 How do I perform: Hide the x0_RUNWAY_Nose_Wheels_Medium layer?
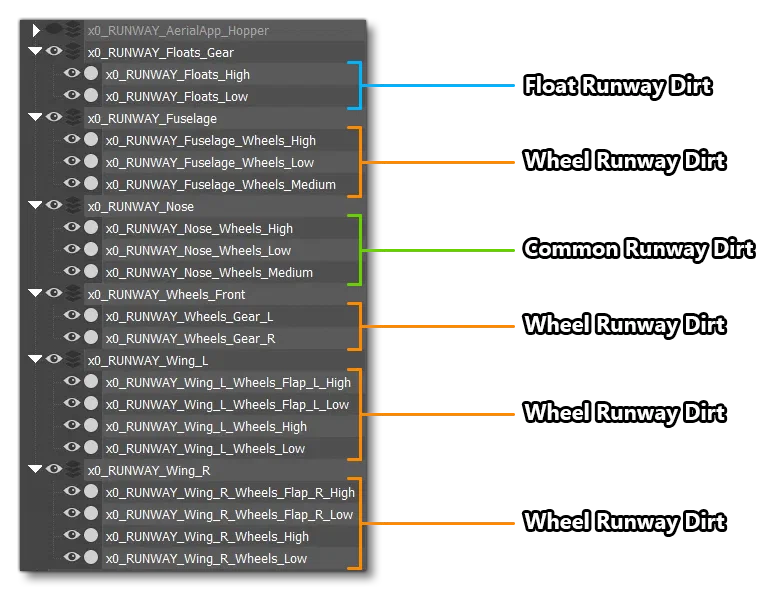click(72, 271)
